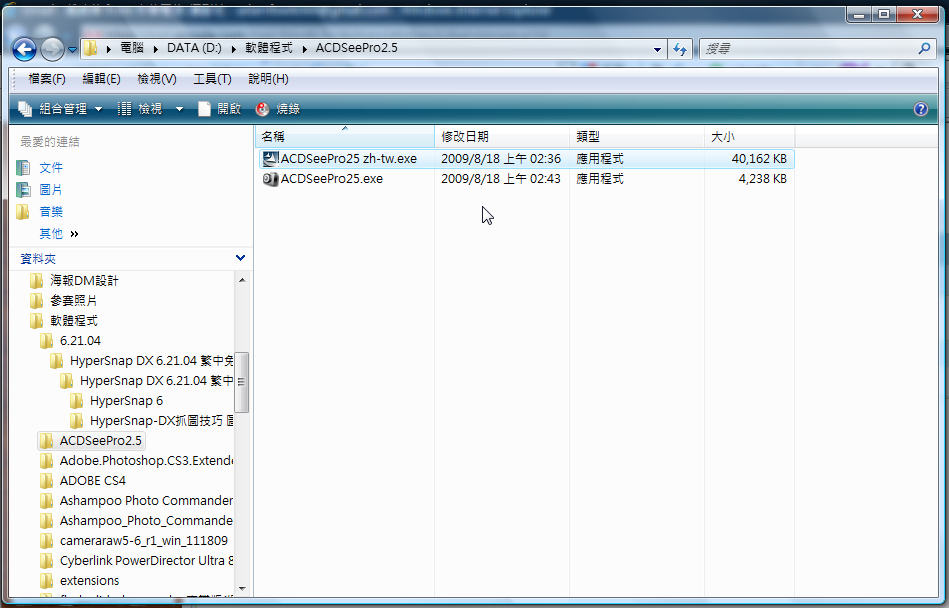Click the 圖片 pictures icon in favorites
The height and width of the screenshot is (608, 949).
[x=23, y=189]
